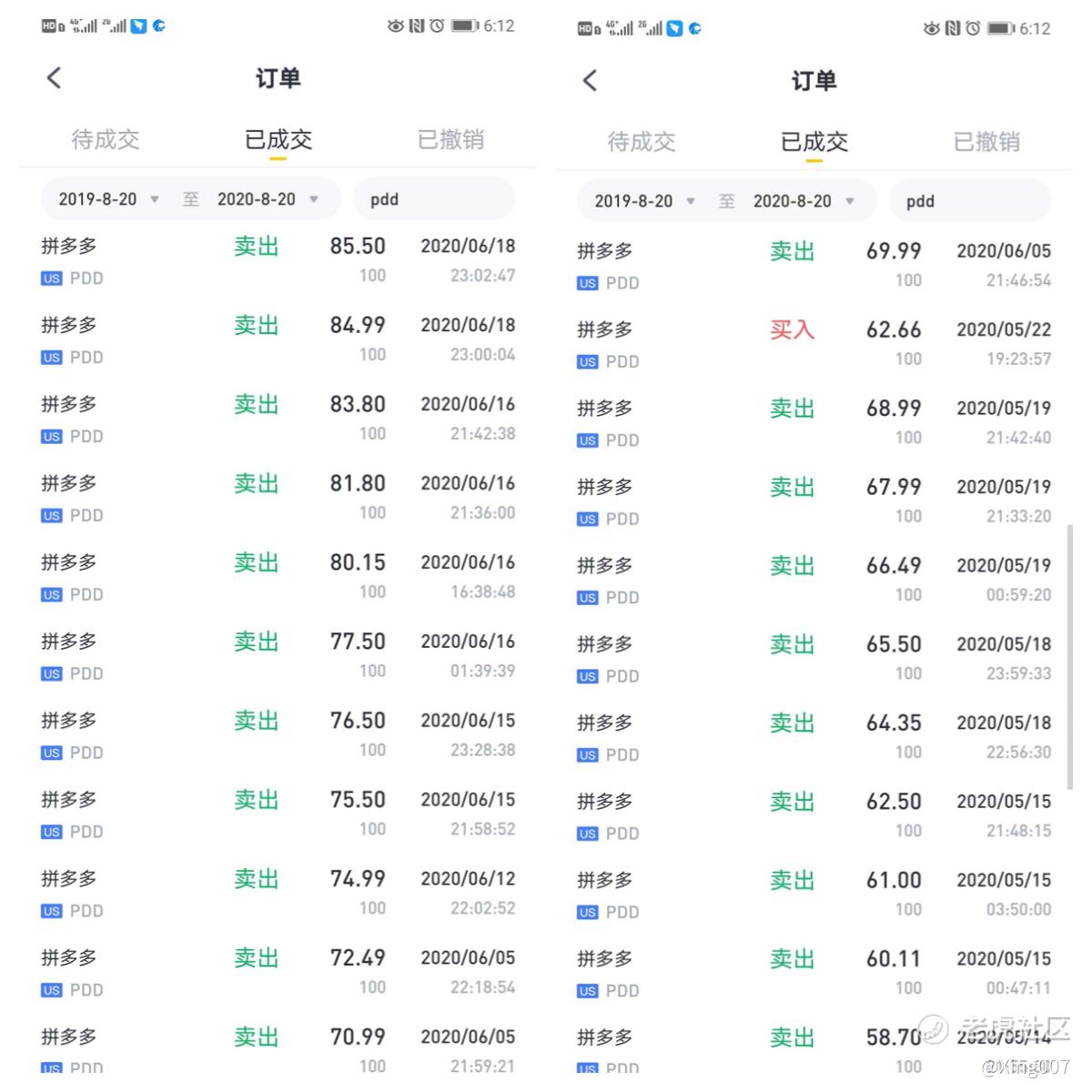Click the US badge in the 80.15 row

pos(52,595)
